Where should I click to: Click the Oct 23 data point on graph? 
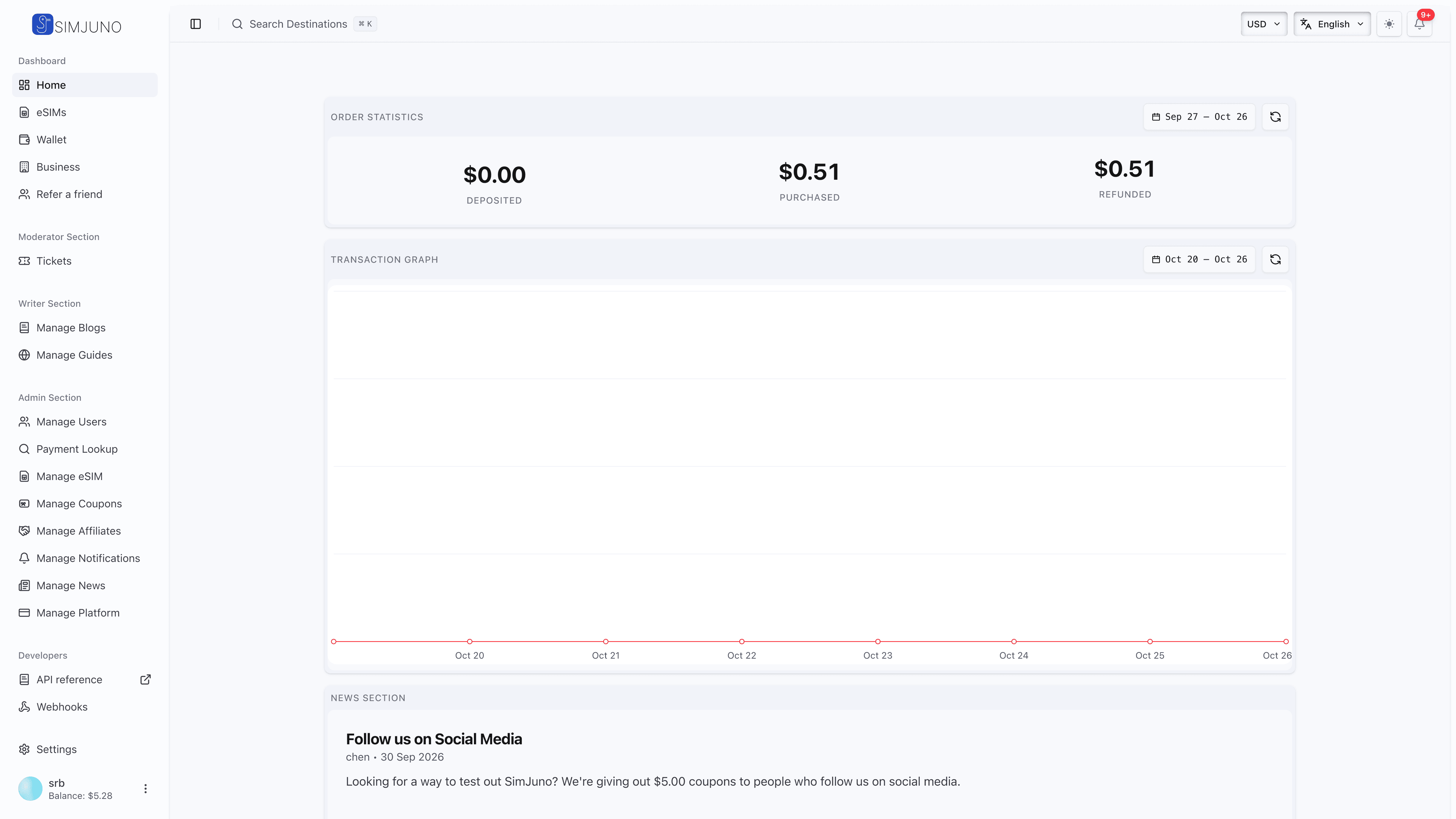pyautogui.click(x=878, y=642)
